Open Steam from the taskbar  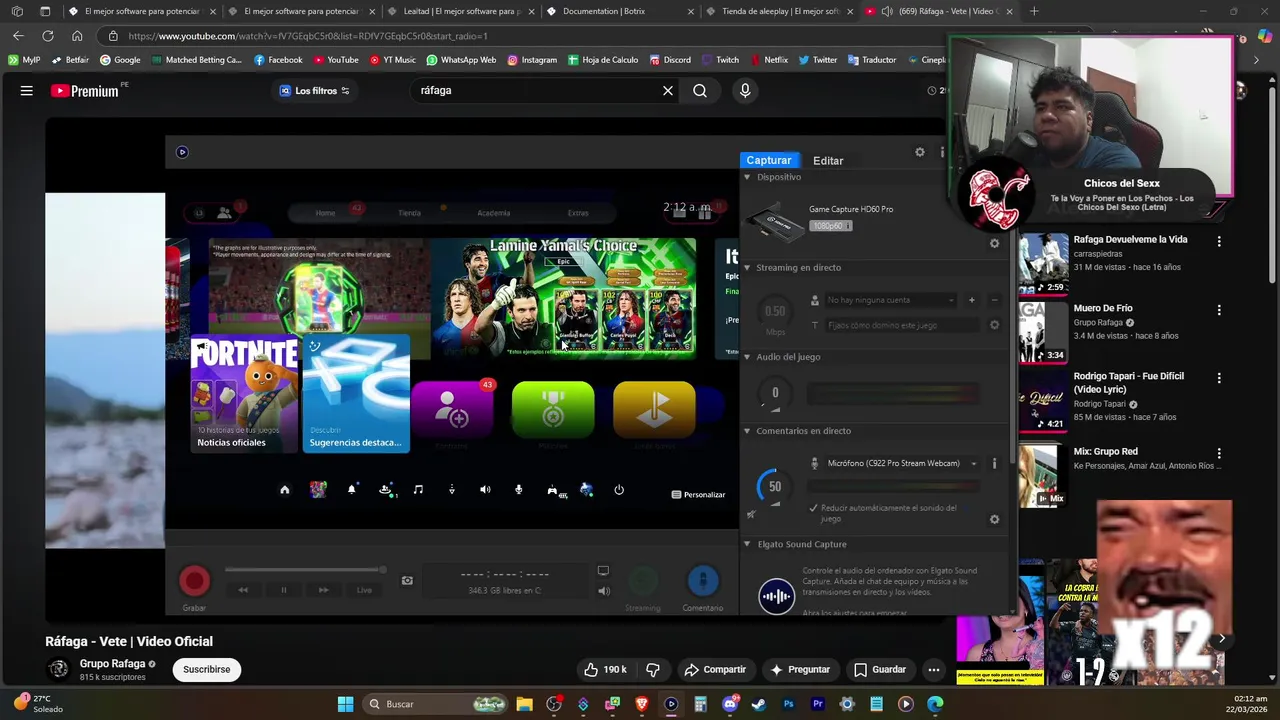759,704
